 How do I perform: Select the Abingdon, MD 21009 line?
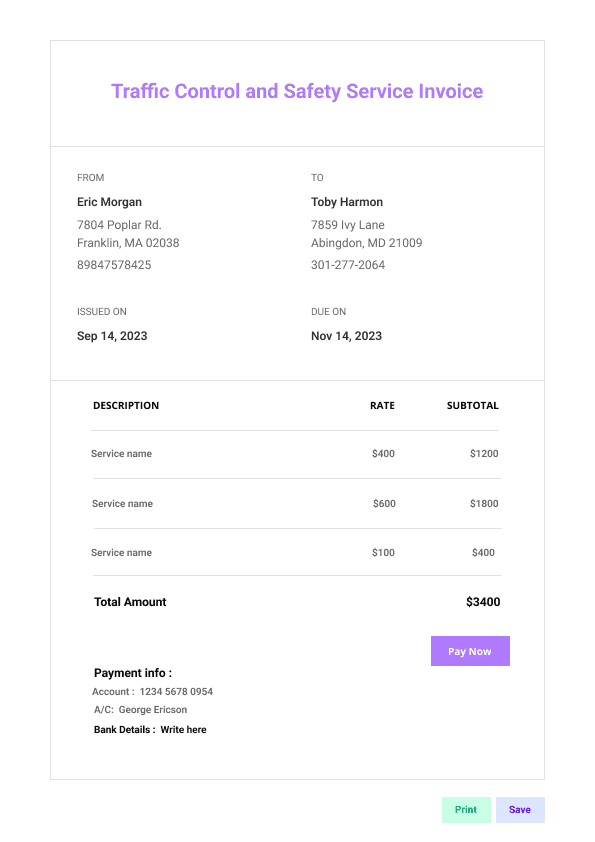[x=366, y=243]
